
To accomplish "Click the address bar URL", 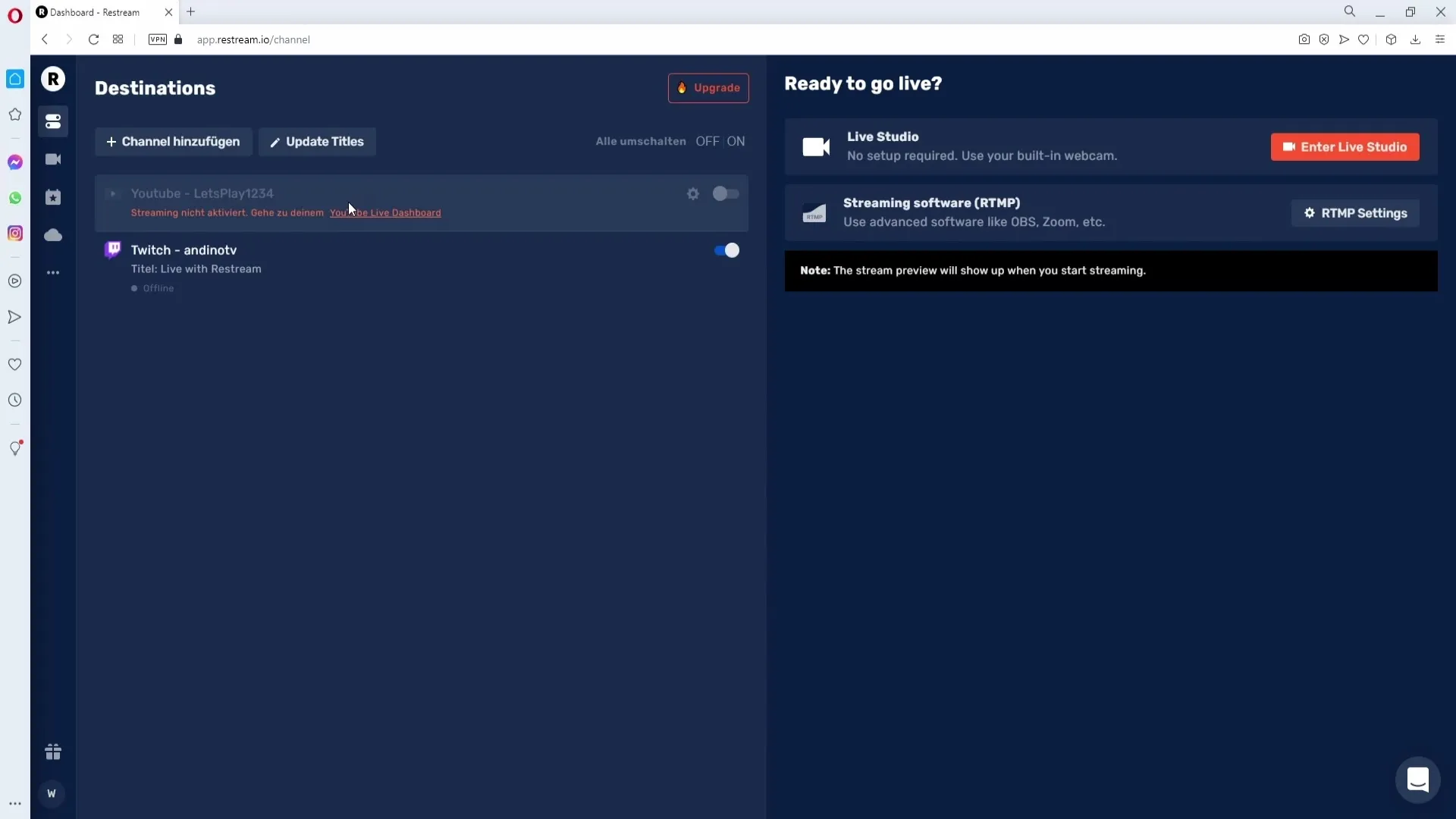I will [253, 39].
